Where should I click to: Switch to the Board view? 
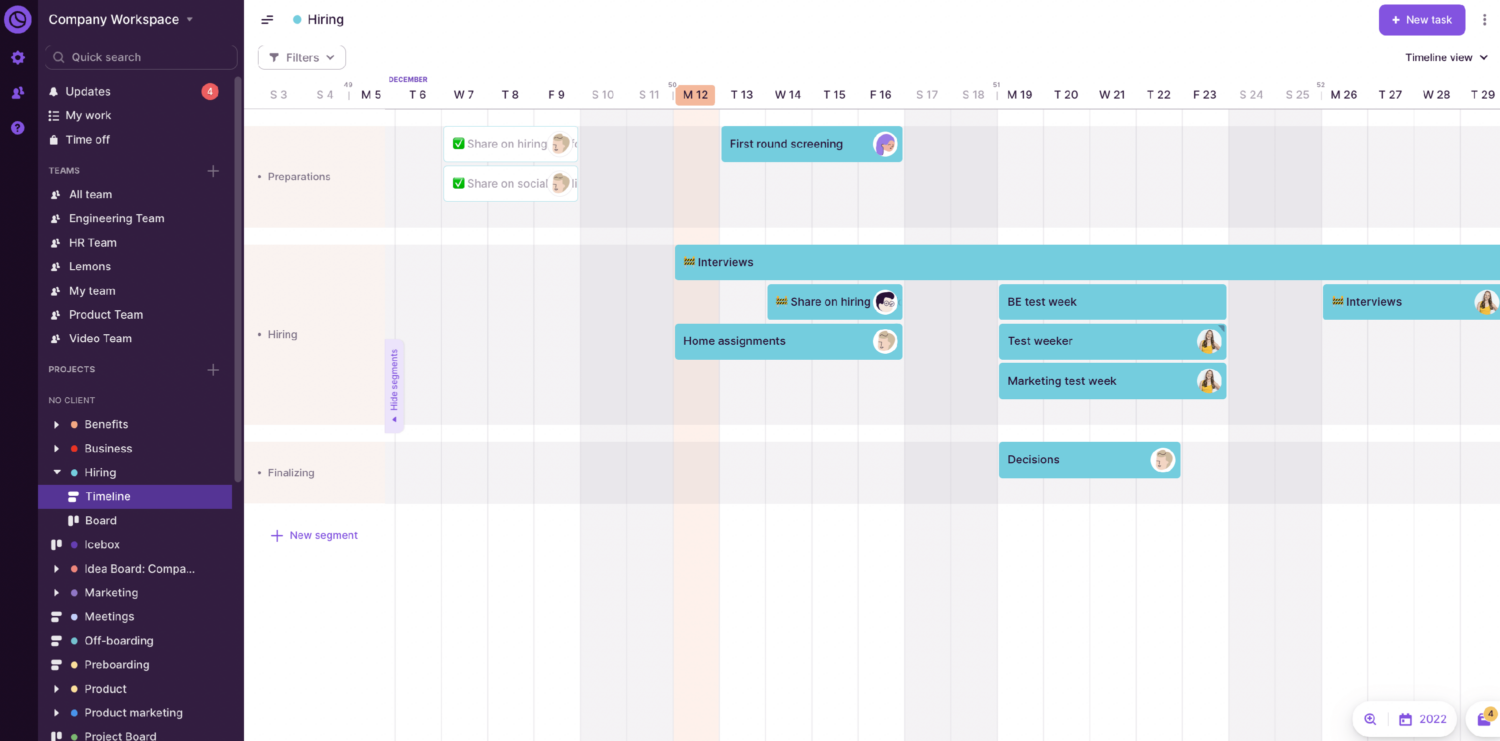coord(100,520)
